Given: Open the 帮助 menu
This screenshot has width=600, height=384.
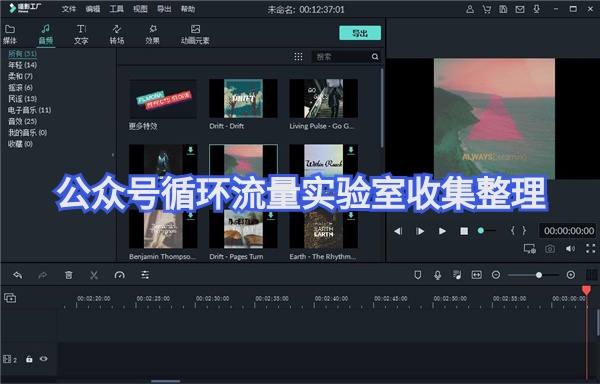Looking at the screenshot, I should [188, 9].
